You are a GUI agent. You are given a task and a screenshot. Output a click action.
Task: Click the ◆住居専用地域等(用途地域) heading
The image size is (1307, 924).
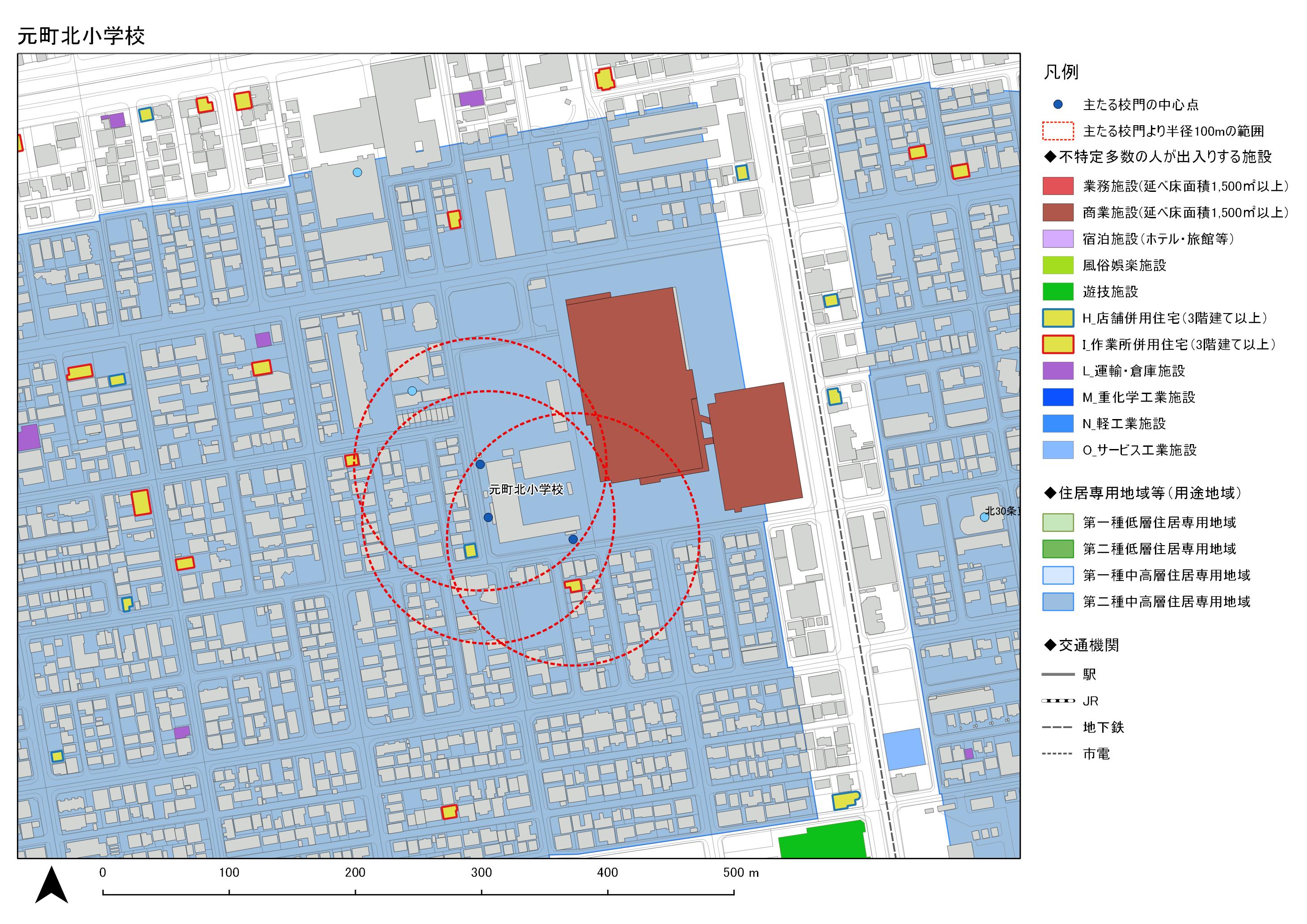[1142, 493]
